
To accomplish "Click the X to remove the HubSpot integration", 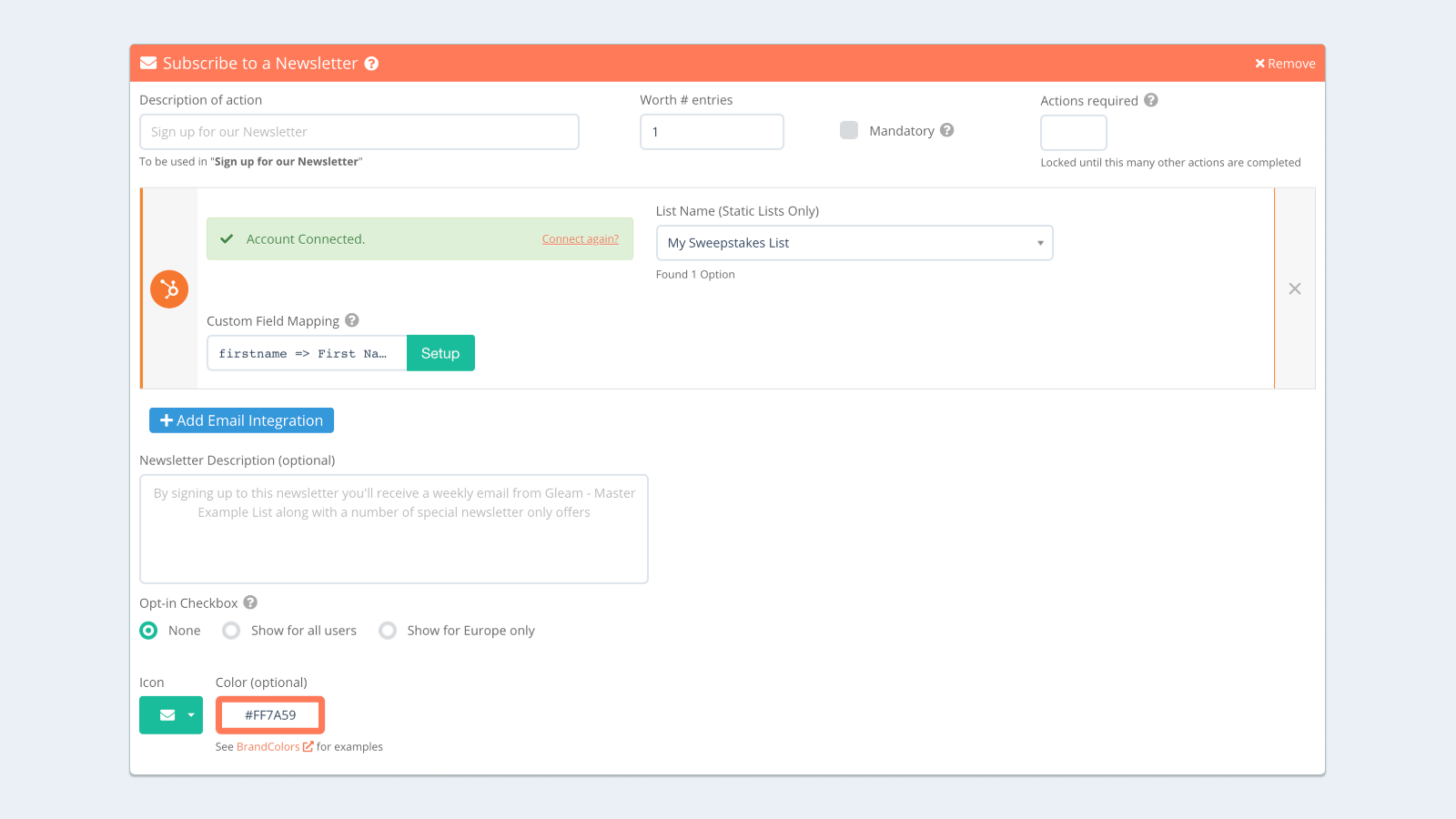I will coord(1295,288).
